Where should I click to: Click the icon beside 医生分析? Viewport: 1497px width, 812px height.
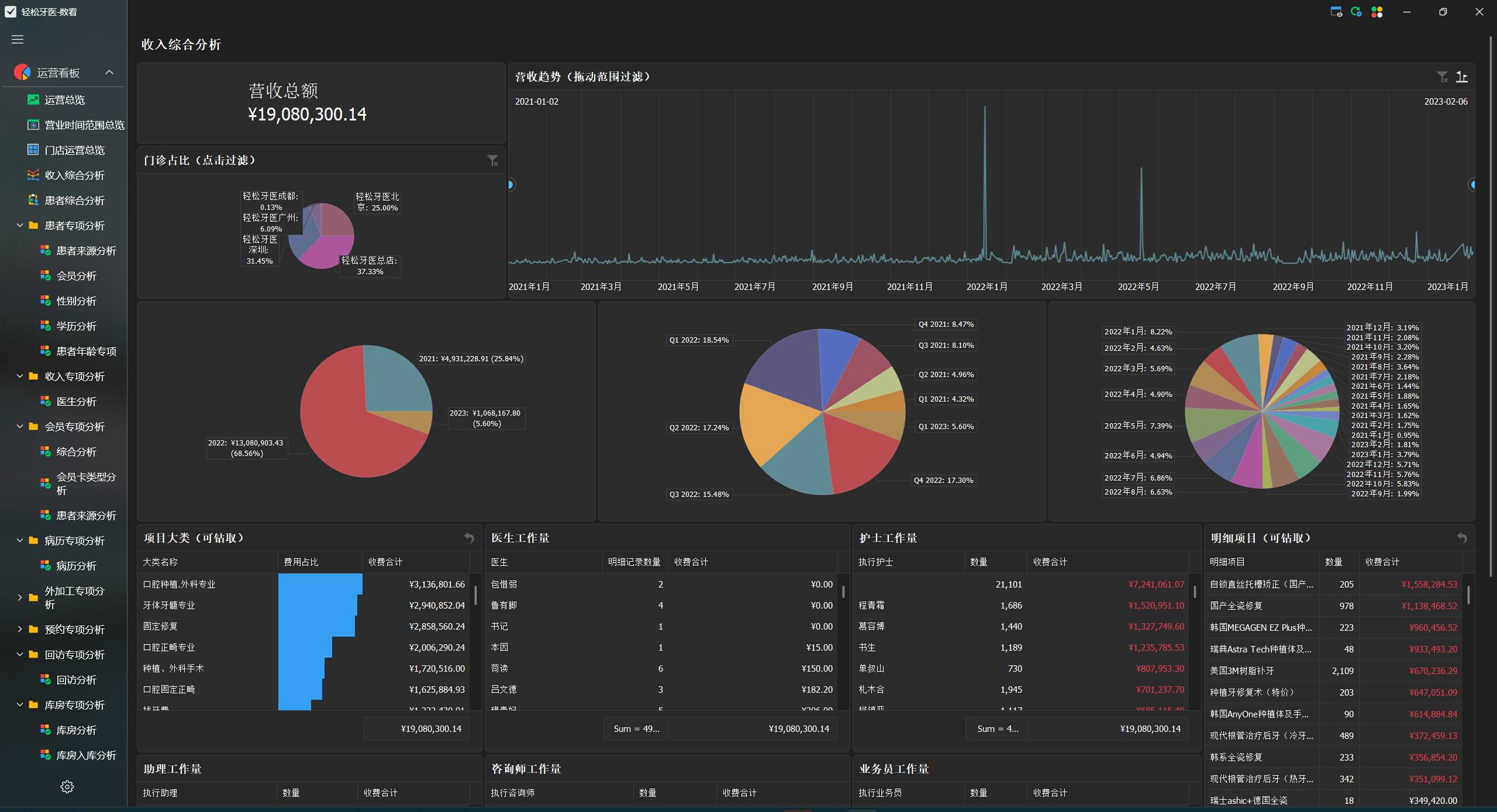pos(45,402)
